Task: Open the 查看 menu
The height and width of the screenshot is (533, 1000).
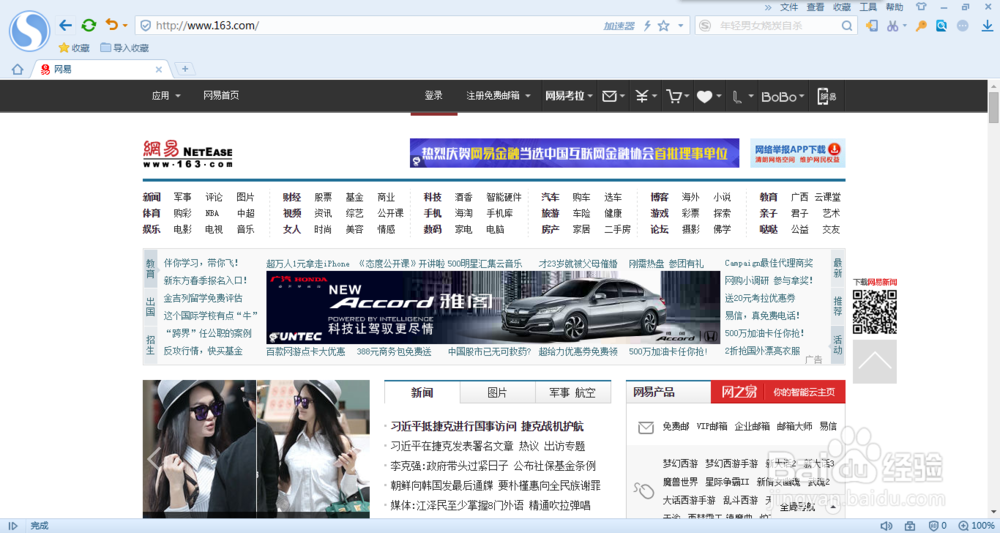Action: pos(815,7)
